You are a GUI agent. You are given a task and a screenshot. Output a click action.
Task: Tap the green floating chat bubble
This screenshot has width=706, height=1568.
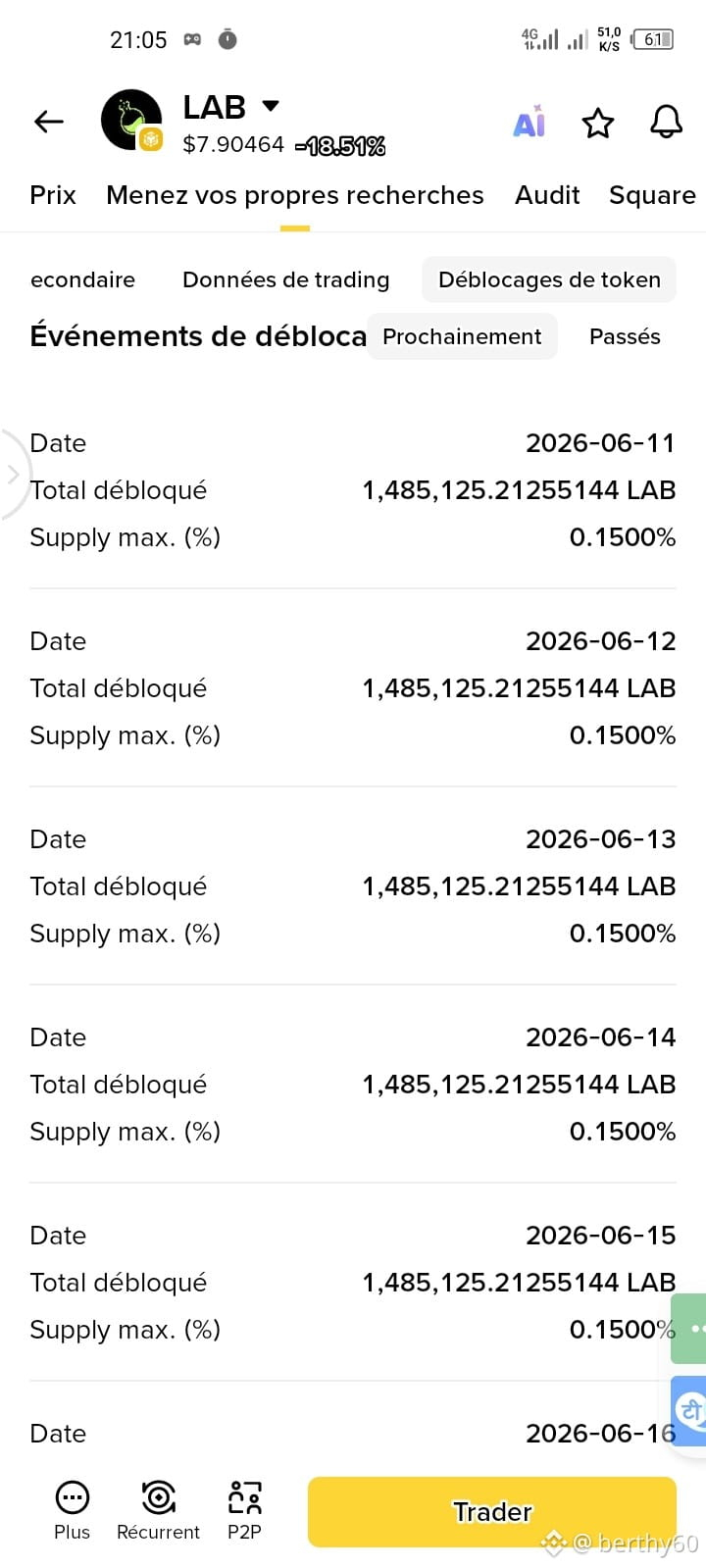689,1328
